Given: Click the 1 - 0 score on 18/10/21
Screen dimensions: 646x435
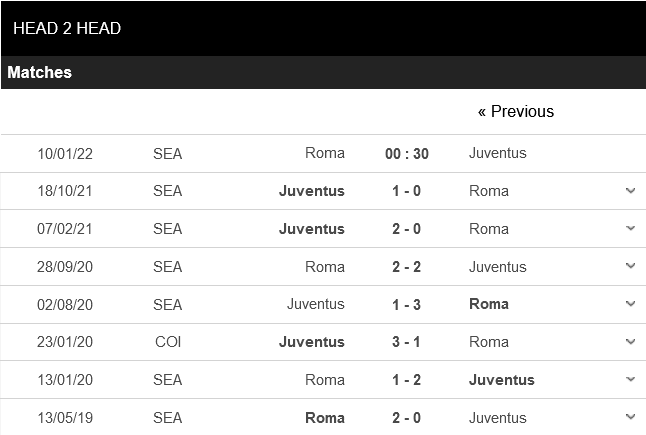Looking at the screenshot, I should point(406,191).
